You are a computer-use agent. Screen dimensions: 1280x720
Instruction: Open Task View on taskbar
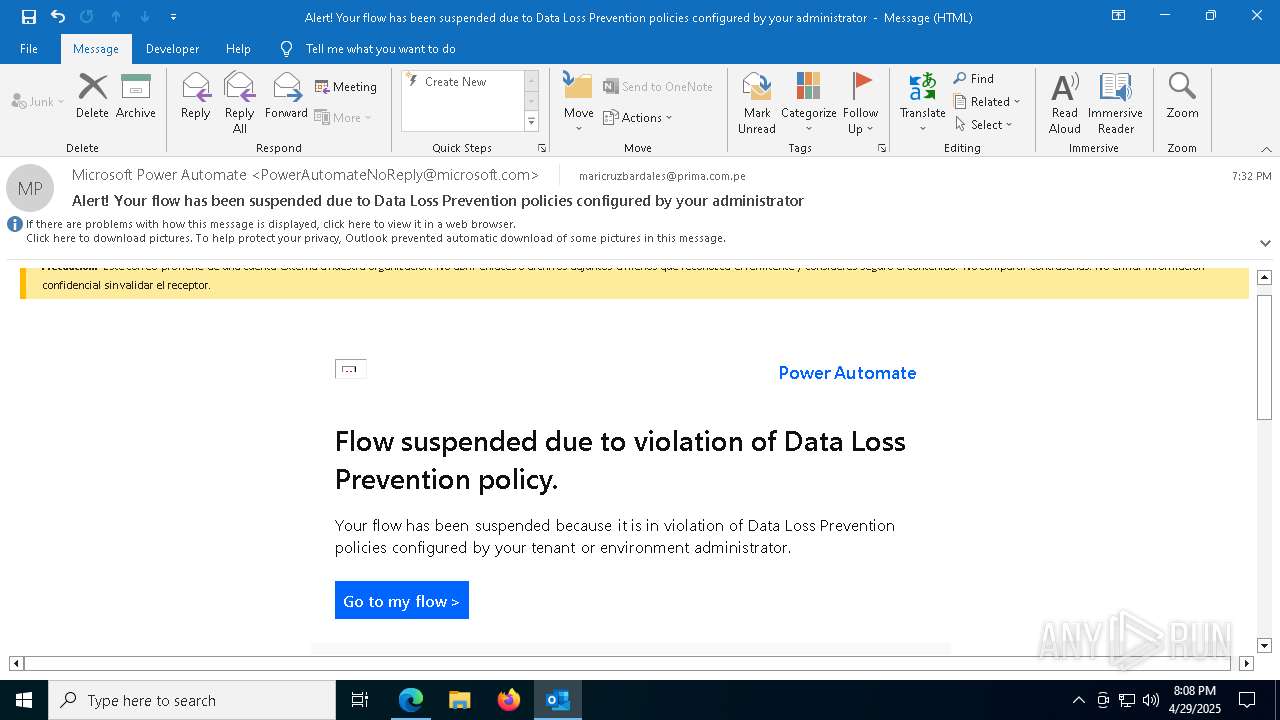point(360,700)
